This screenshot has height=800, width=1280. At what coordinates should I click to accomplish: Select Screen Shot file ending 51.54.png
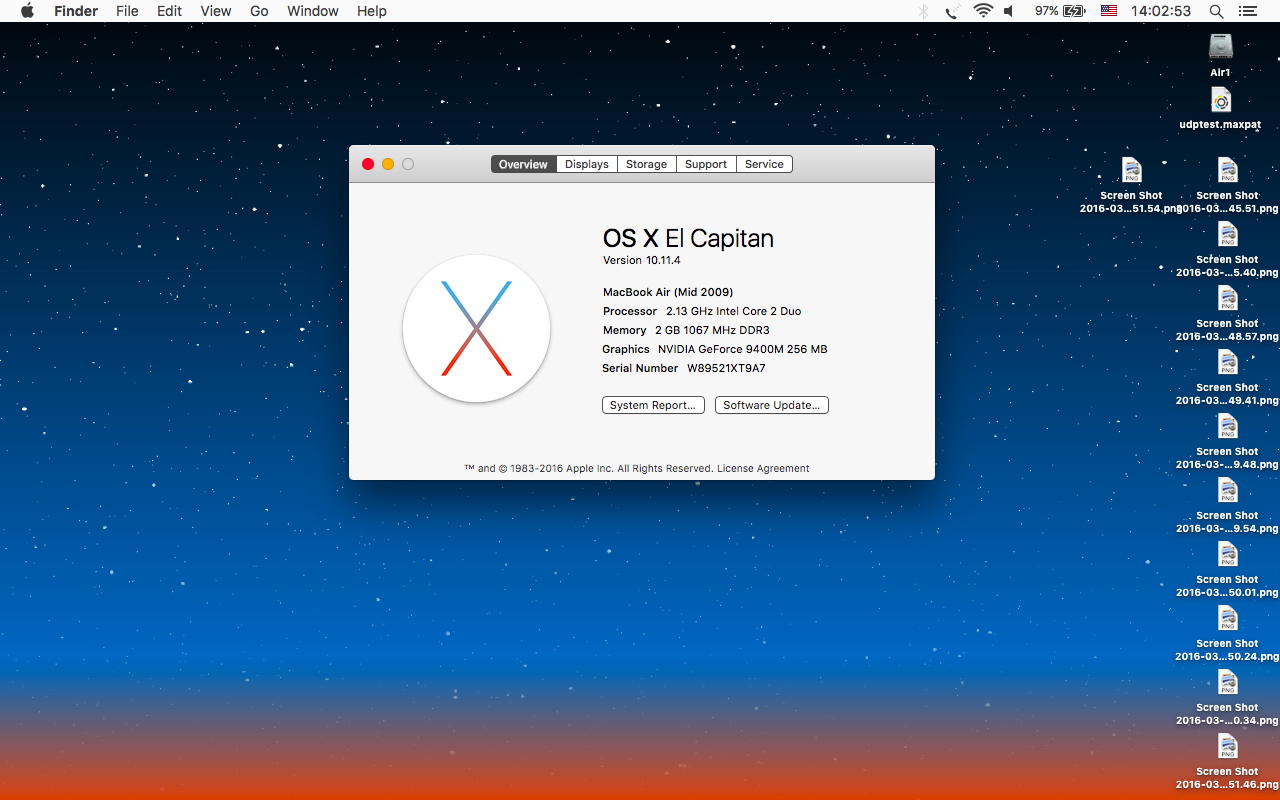pyautogui.click(x=1131, y=172)
